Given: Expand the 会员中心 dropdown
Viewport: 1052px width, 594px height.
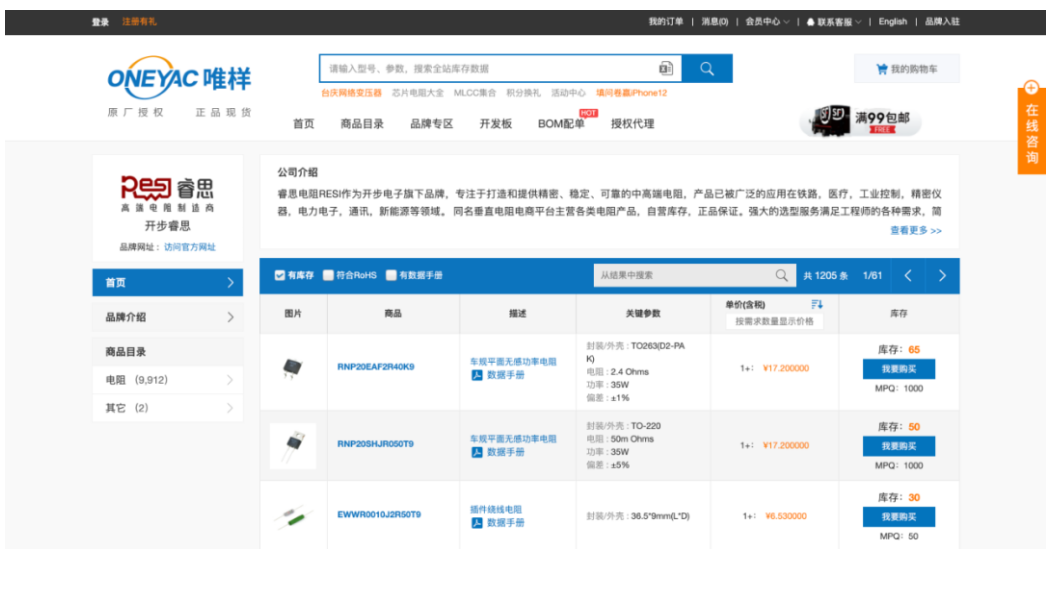Looking at the screenshot, I should [767, 21].
